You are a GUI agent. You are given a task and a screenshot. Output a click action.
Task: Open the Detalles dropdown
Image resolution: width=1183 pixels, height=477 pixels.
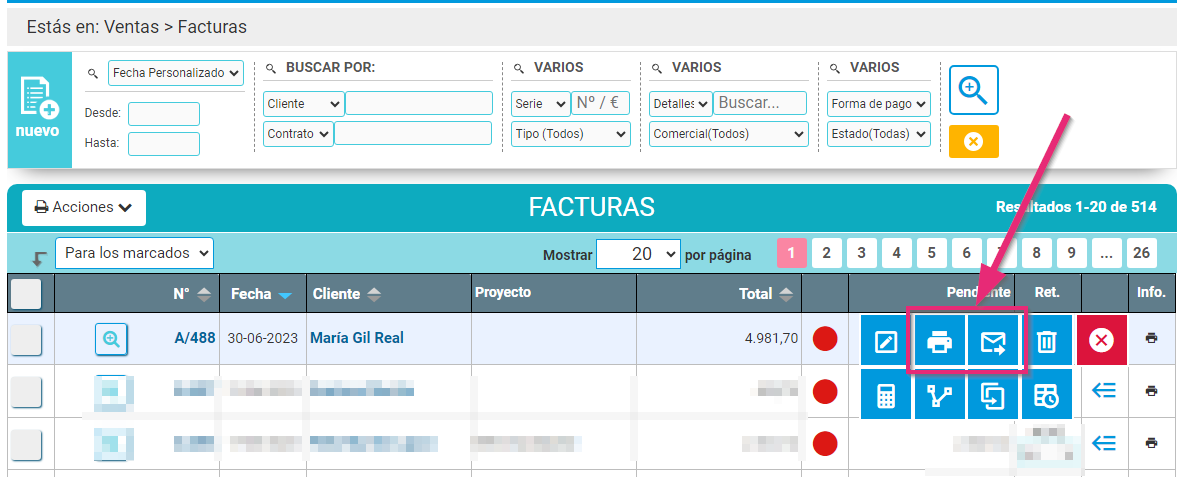[x=680, y=103]
